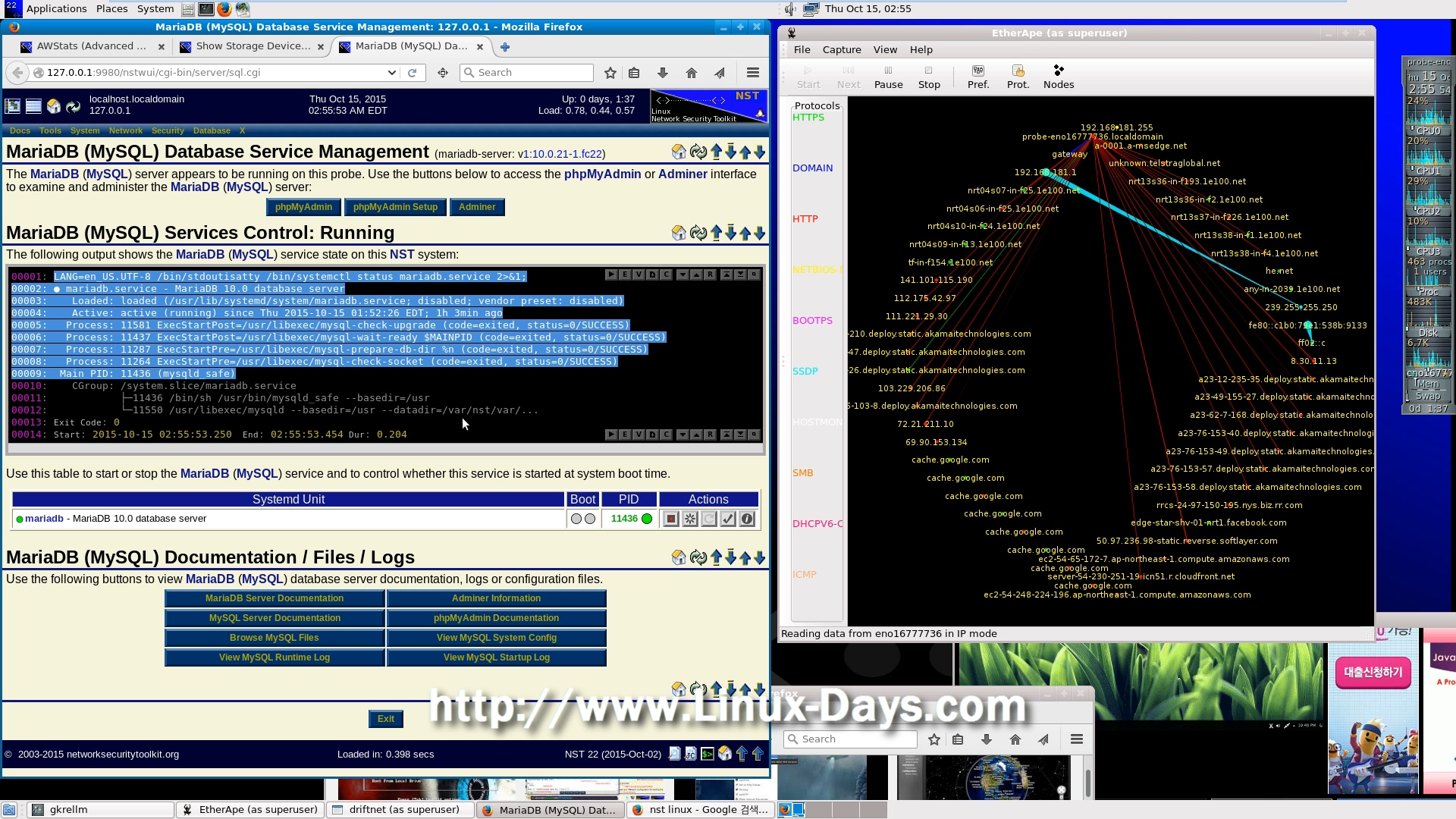Viewport: 1456px width, 819px height.
Task: Click the NST home icon in header
Action: pyautogui.click(x=54, y=106)
